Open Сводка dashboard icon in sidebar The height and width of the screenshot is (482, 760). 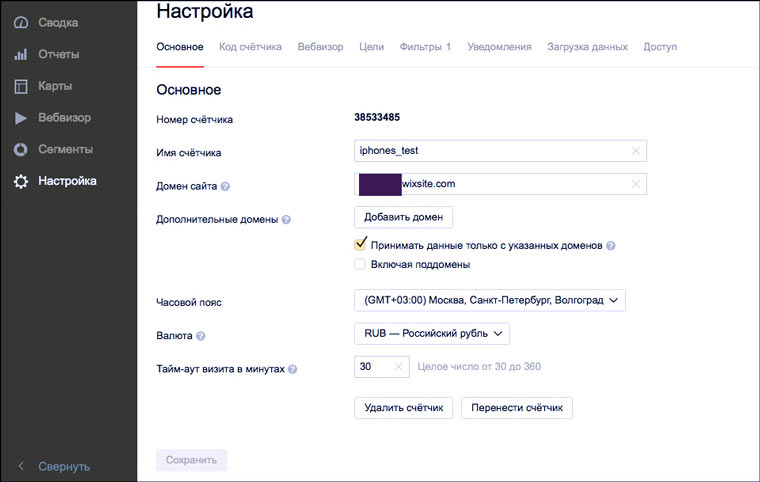coord(20,22)
